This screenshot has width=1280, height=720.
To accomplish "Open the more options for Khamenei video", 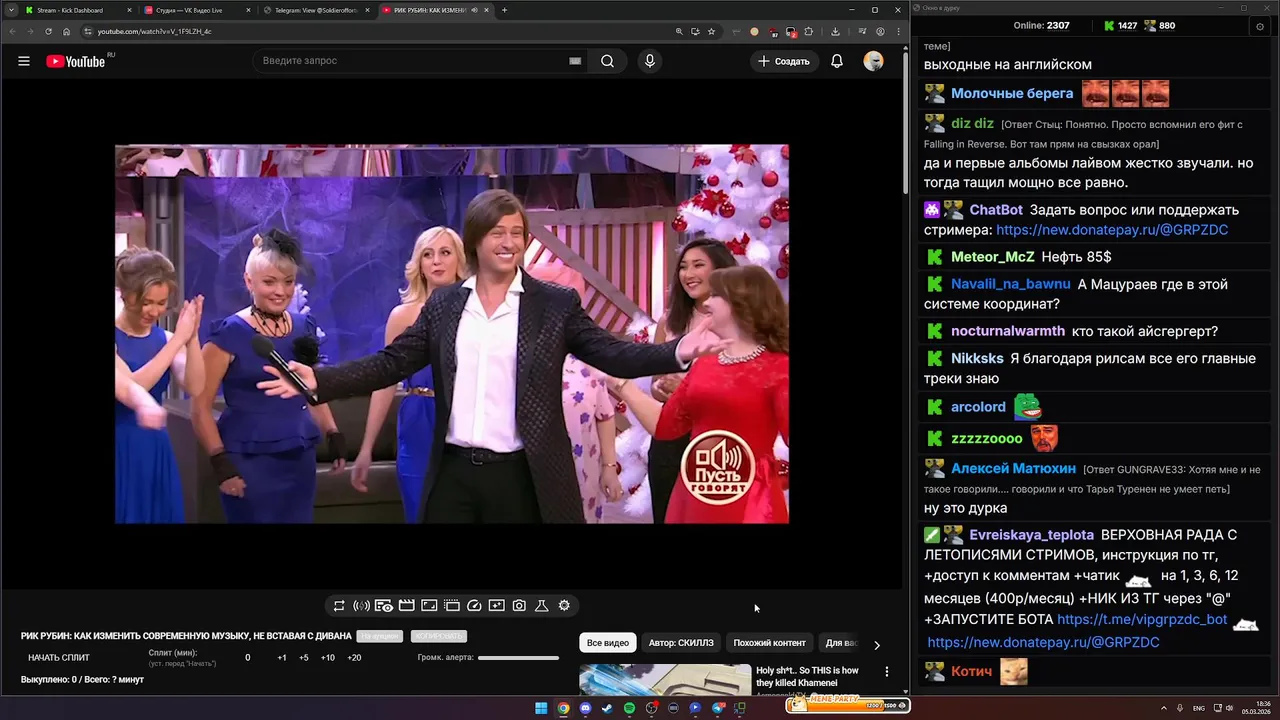I will point(886,672).
